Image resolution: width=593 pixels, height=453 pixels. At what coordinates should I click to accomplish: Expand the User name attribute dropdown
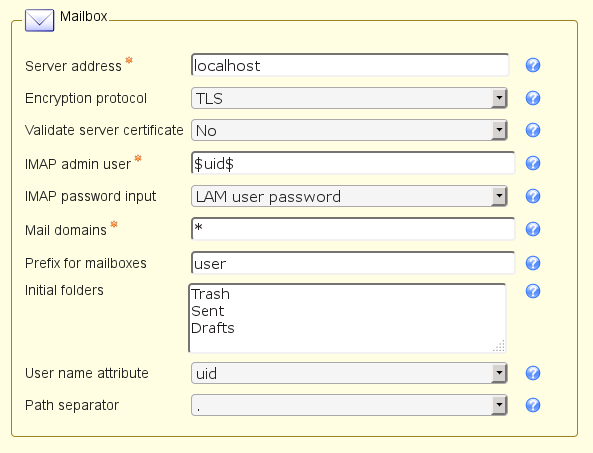(x=349, y=373)
